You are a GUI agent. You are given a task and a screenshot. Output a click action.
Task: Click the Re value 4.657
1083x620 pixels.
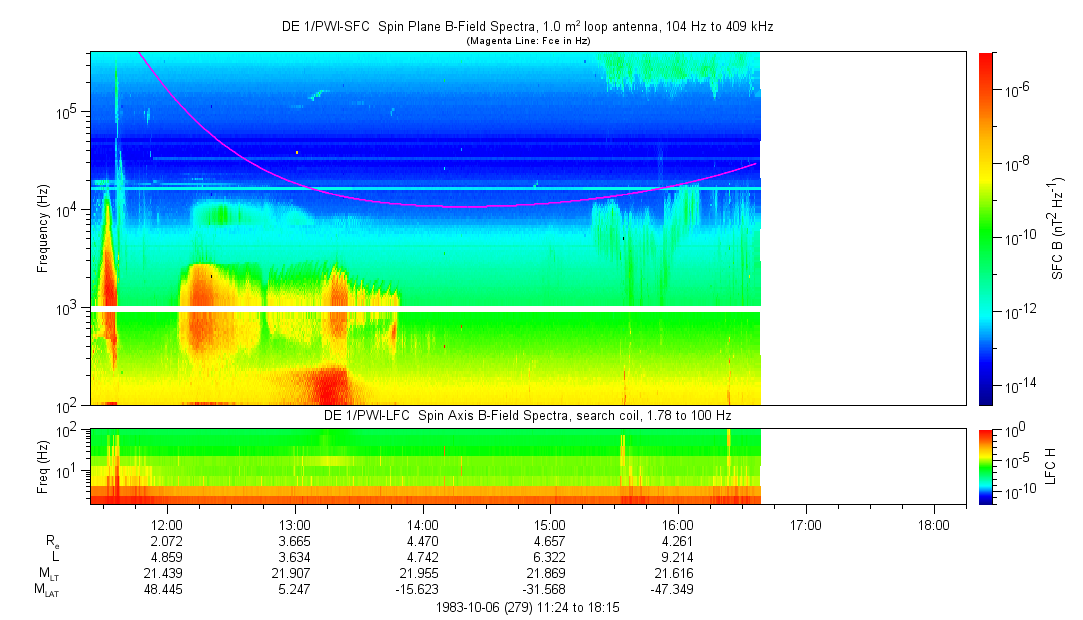click(550, 540)
